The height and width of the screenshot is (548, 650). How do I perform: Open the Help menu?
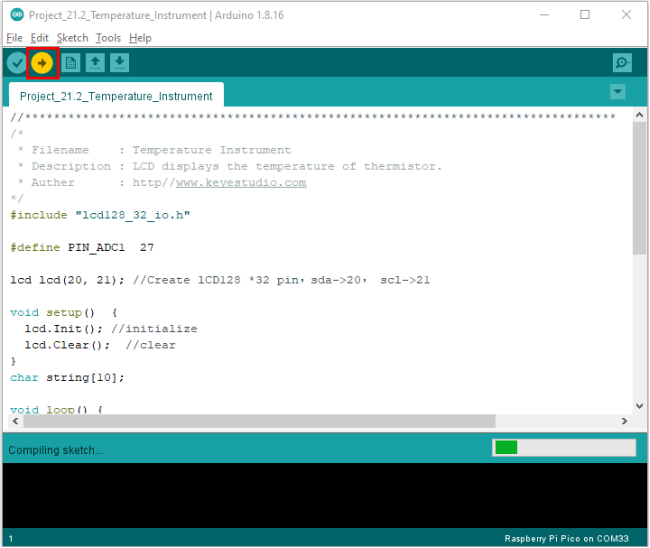(140, 38)
